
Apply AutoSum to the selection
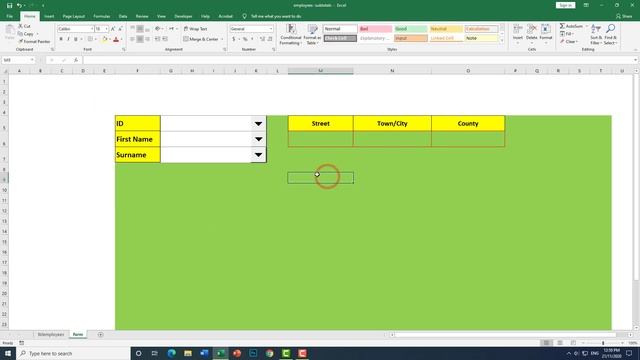[x=571, y=26]
